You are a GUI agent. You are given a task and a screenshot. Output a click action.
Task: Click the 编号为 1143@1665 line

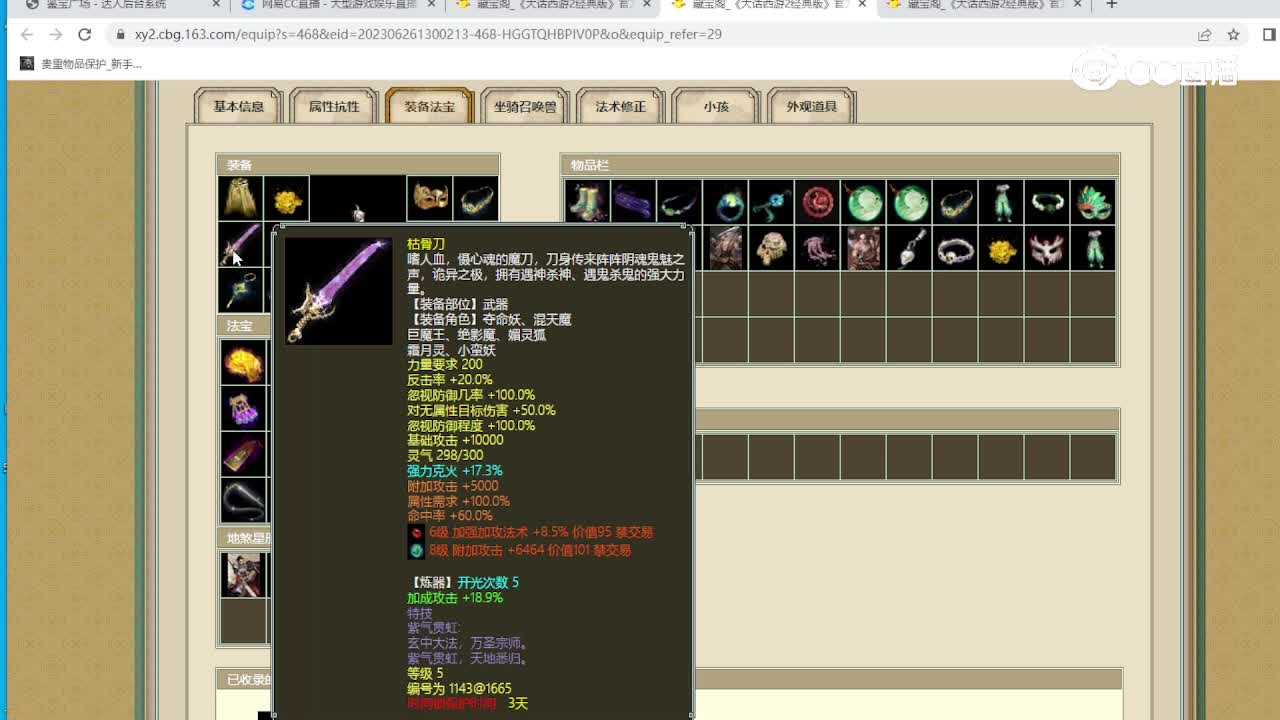click(x=459, y=688)
